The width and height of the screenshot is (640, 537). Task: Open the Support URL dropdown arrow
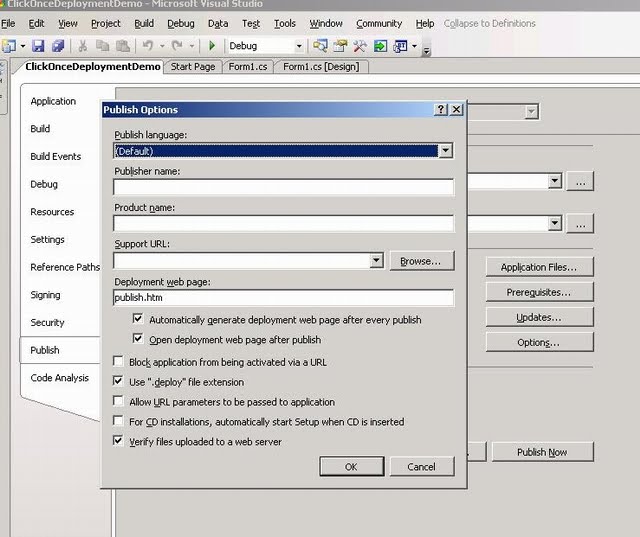coord(376,260)
